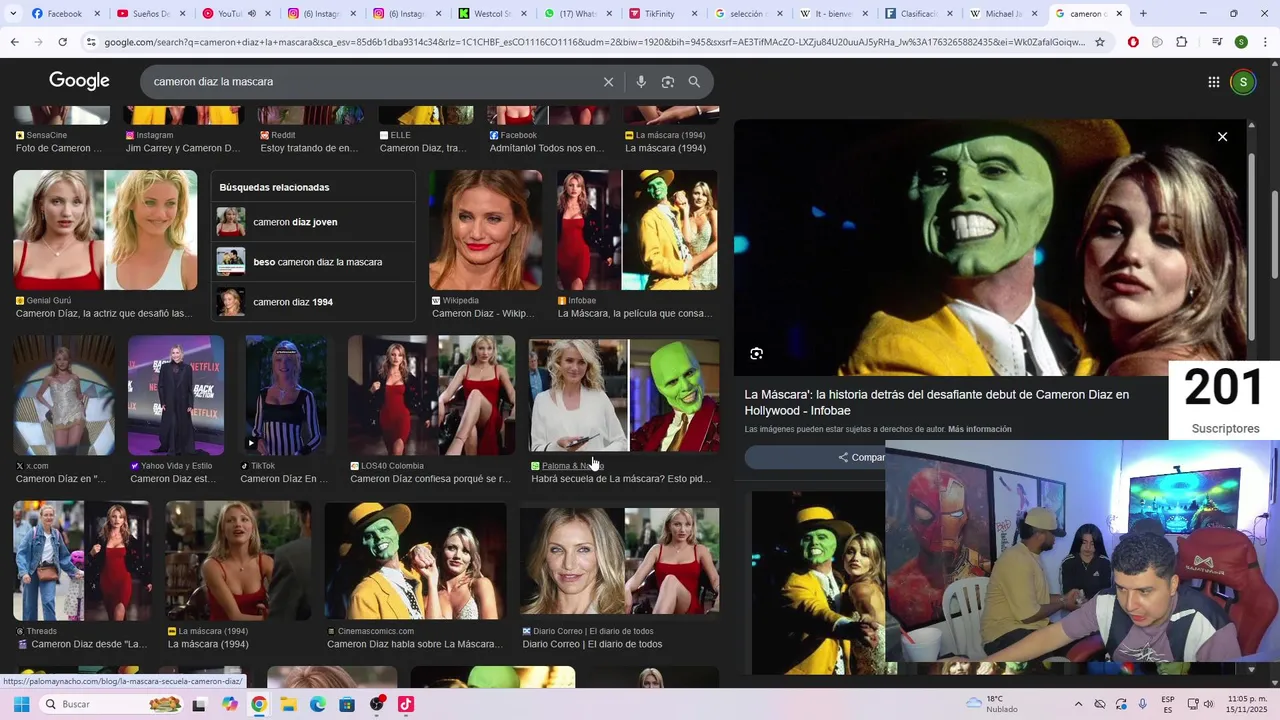This screenshot has width=1280, height=720.
Task: Open Google Lens image search icon
Action: click(668, 82)
